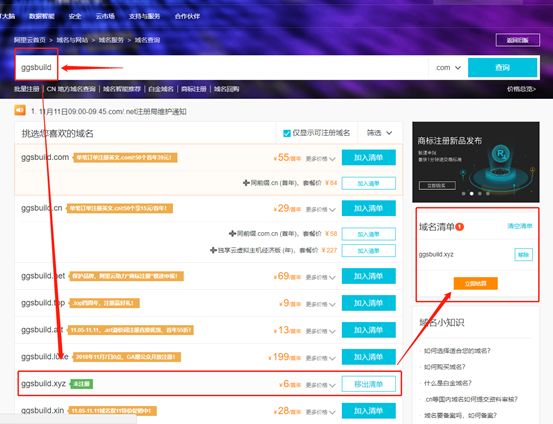The image size is (553, 424).
Task: Expand more prices for ggsbuild.cn
Action: 320,210
